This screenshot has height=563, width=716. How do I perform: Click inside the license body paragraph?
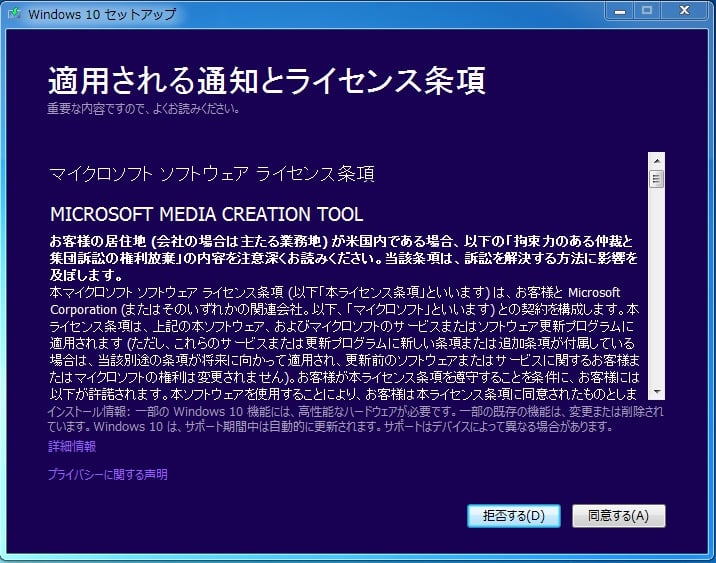[340, 340]
